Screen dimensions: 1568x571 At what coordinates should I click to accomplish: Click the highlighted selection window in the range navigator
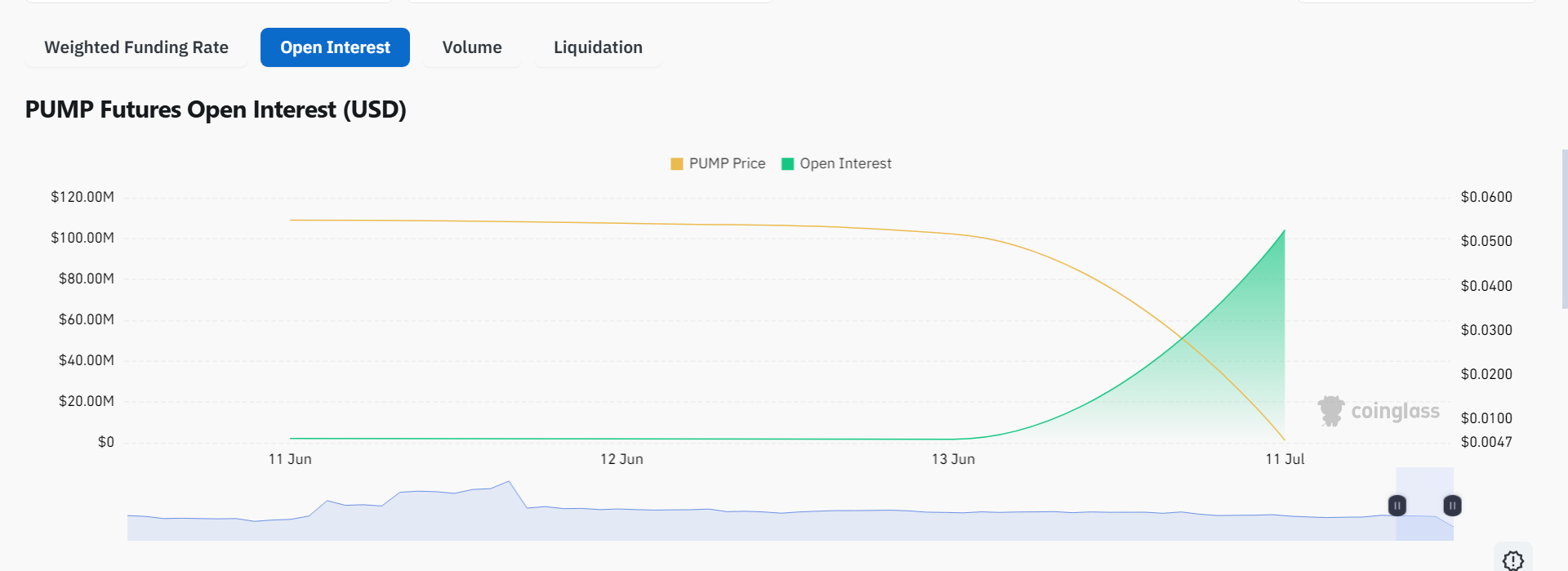click(1424, 523)
